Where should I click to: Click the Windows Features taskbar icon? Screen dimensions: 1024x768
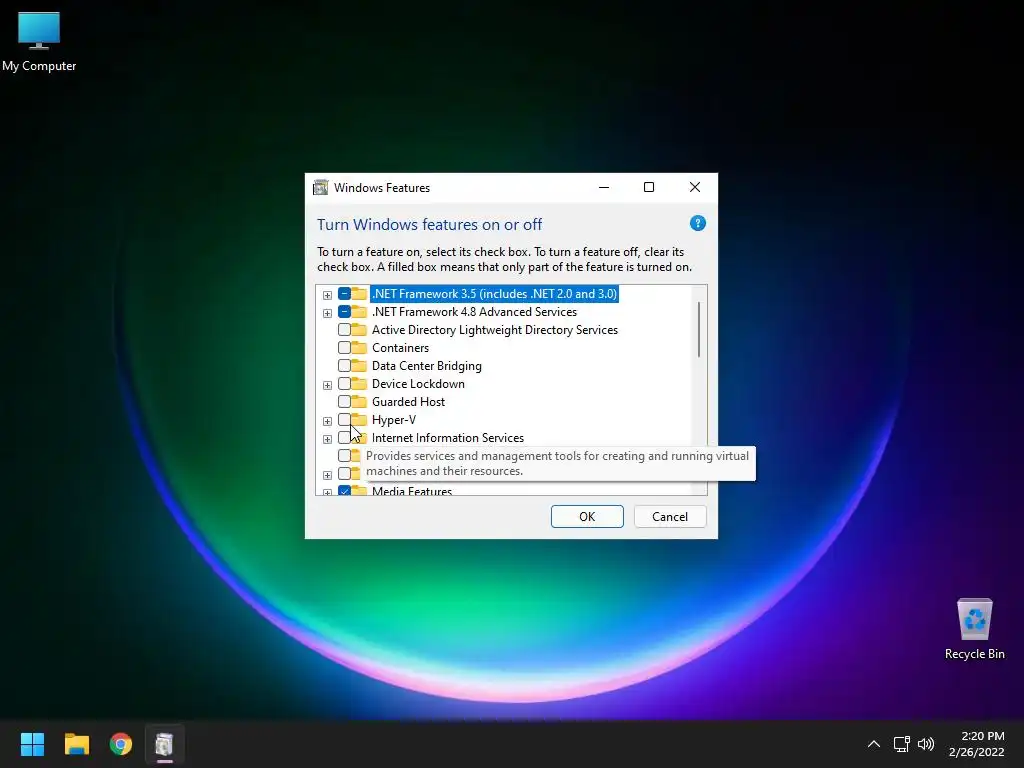click(x=165, y=744)
